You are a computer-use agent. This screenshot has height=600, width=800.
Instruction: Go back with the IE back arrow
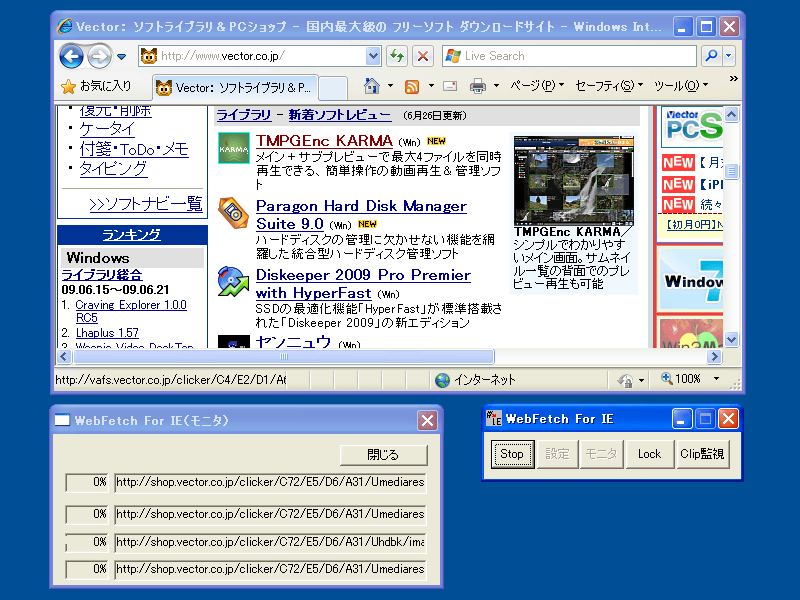(71, 56)
